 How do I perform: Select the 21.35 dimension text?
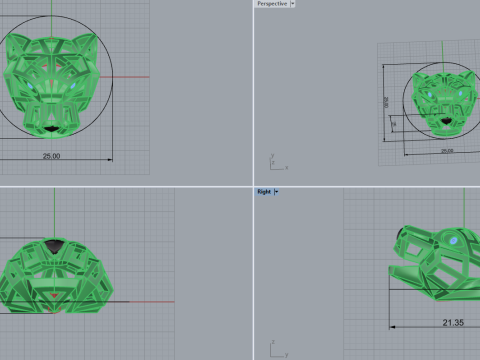tap(453, 322)
